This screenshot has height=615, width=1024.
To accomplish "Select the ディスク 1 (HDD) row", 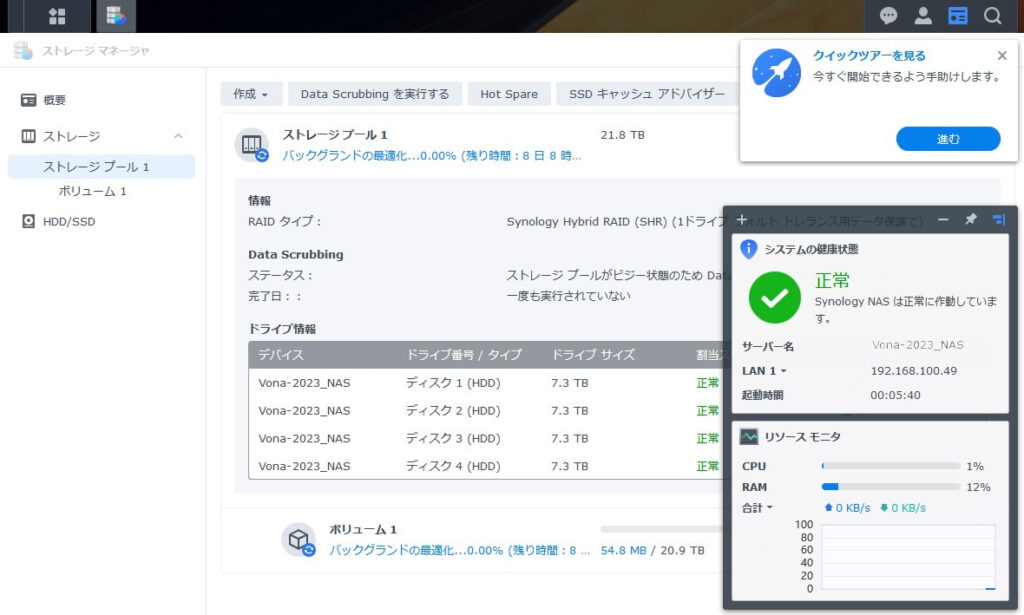I will (487, 383).
